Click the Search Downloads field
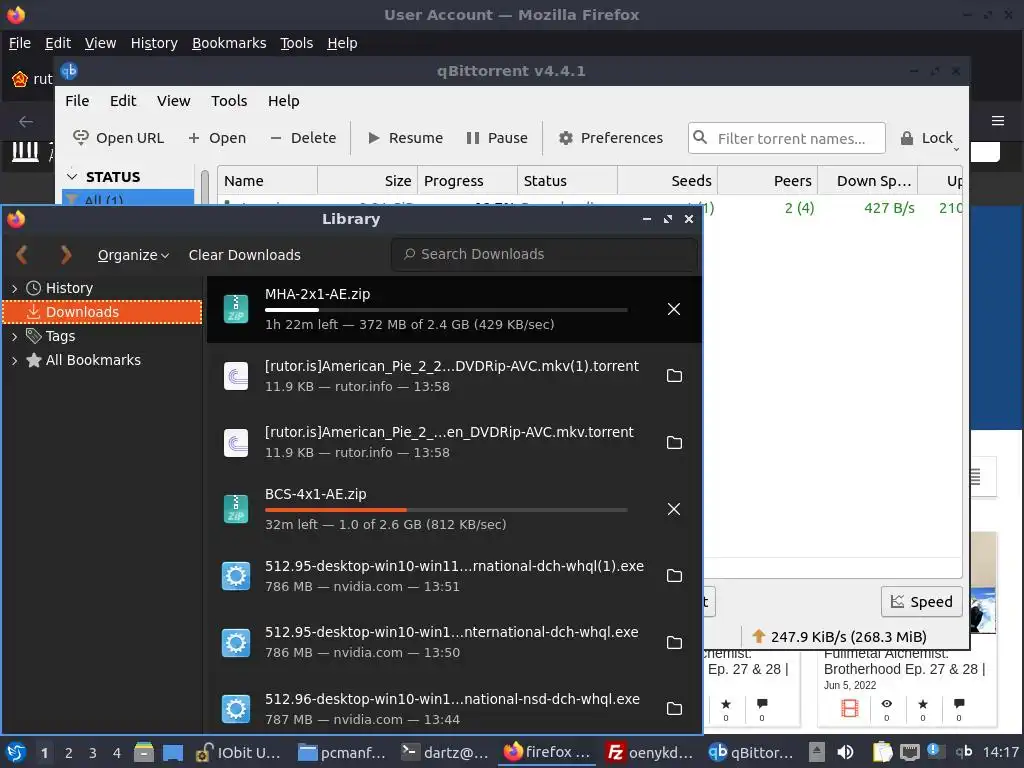This screenshot has width=1024, height=768. [x=545, y=254]
